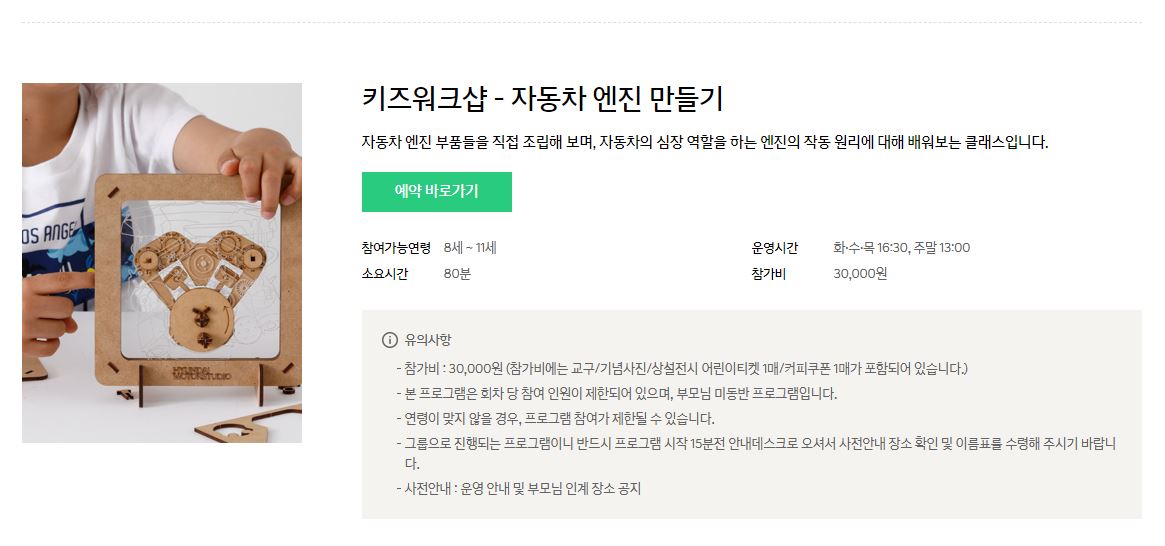Click the info icon beside 유의사항
Screen dimensions: 1165x546
click(x=389, y=340)
